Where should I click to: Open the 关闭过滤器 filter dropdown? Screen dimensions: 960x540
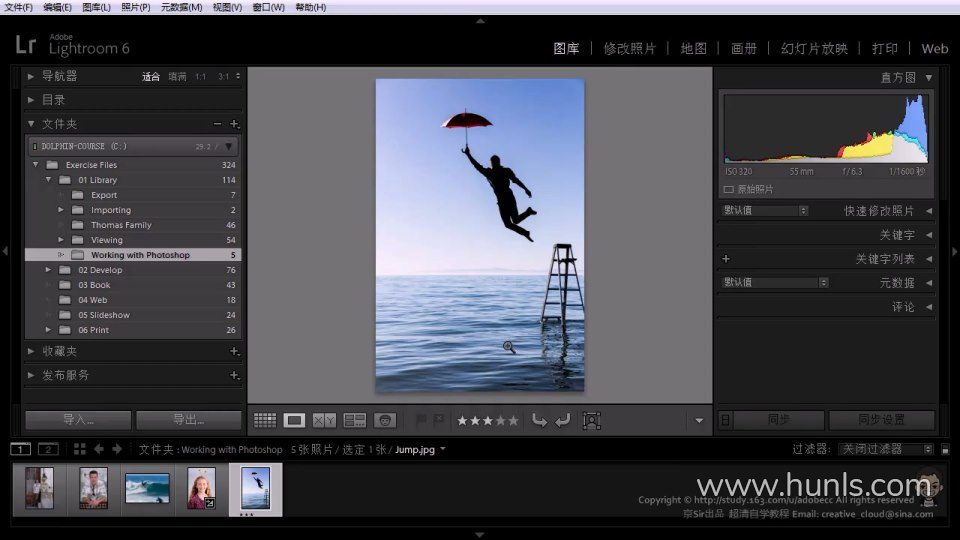click(x=886, y=450)
